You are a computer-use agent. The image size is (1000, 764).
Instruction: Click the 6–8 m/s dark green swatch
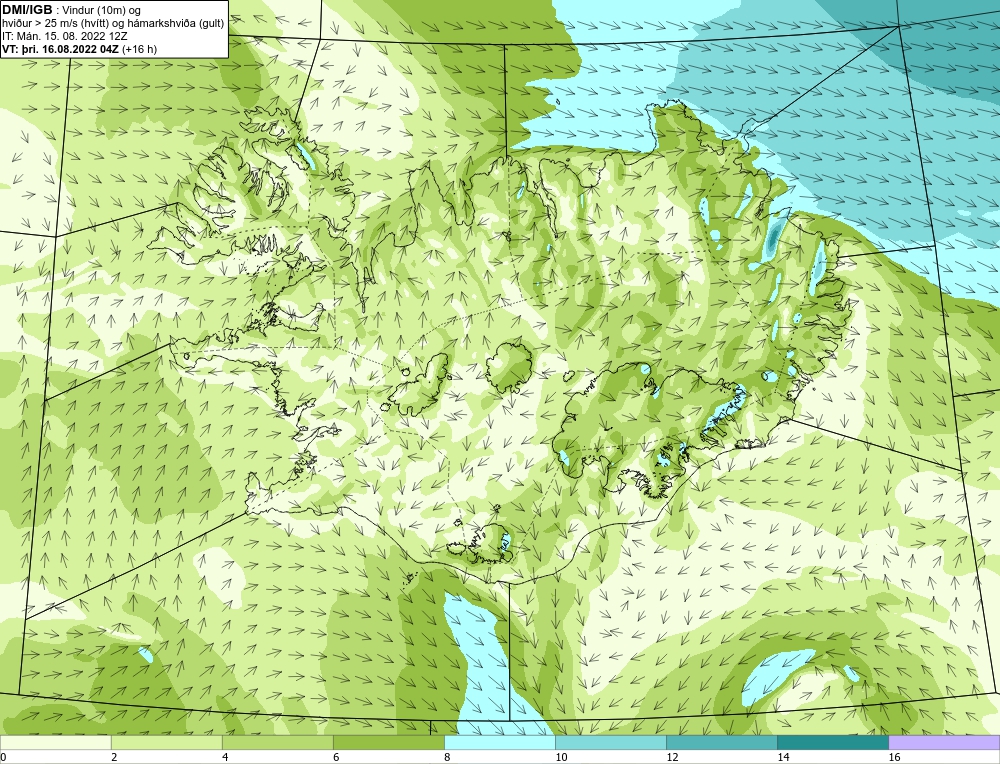pos(388,742)
